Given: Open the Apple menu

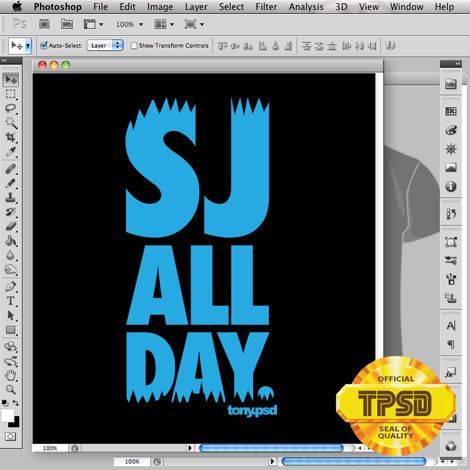Looking at the screenshot, I should point(17,7).
